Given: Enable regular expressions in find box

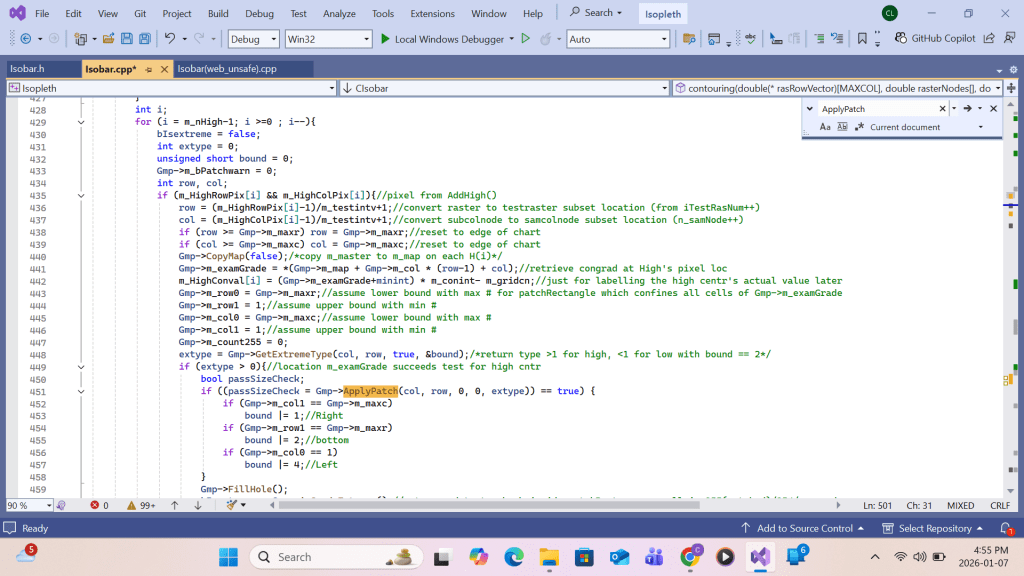Looking at the screenshot, I should (859, 127).
